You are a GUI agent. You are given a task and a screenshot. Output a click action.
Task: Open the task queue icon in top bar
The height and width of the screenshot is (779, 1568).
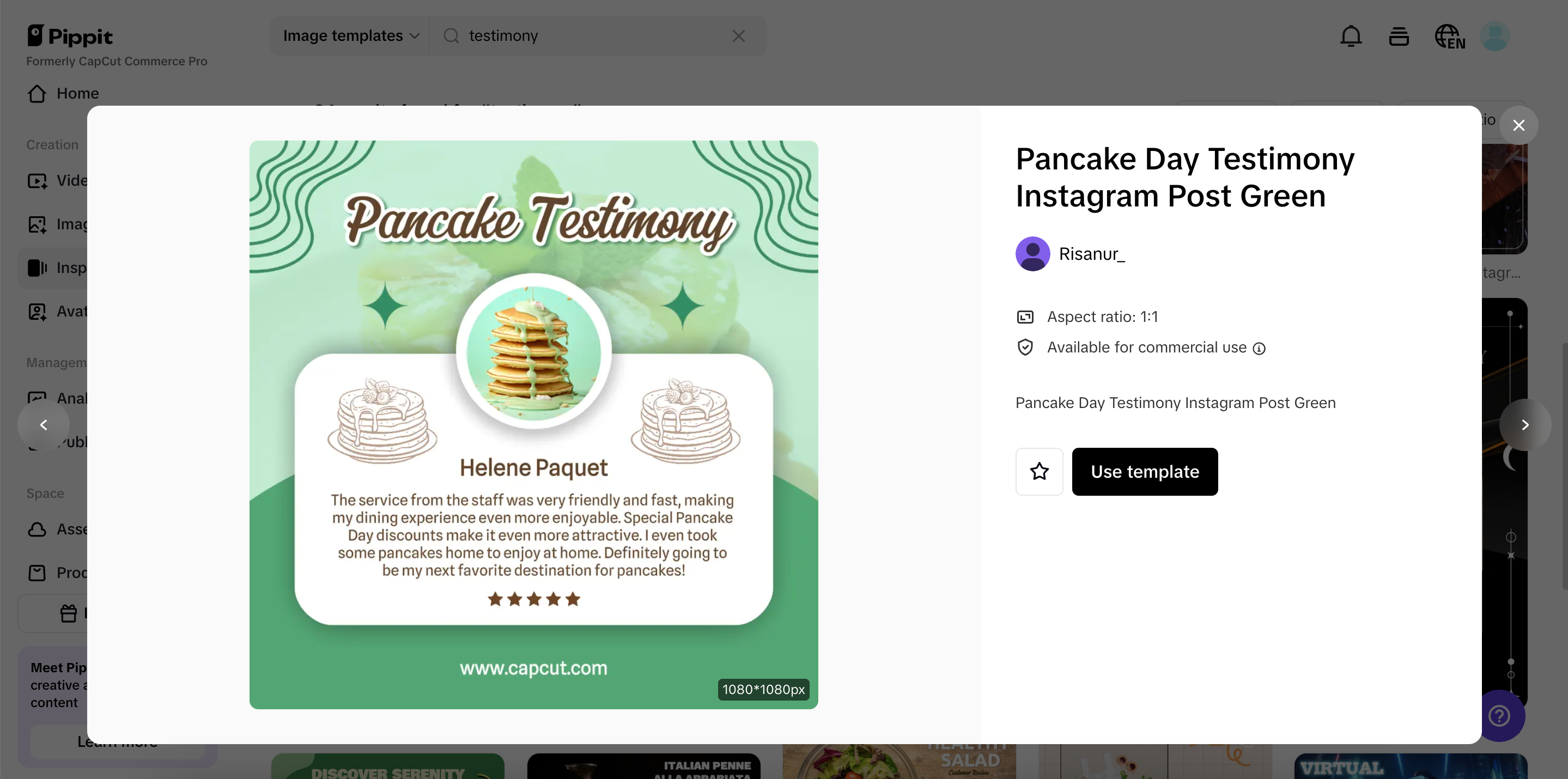point(1398,36)
